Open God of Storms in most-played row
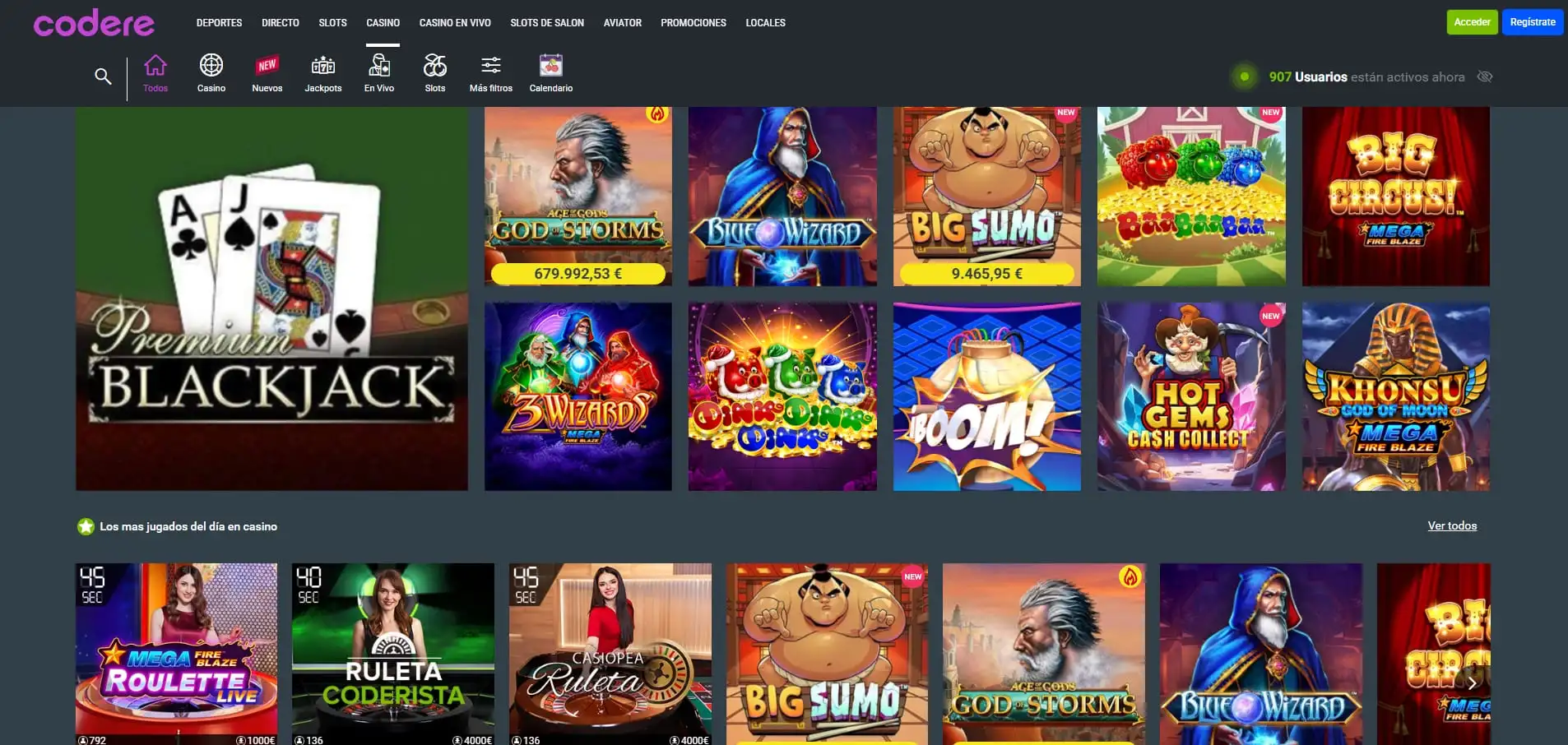Viewport: 1568px width, 745px height. click(1044, 654)
